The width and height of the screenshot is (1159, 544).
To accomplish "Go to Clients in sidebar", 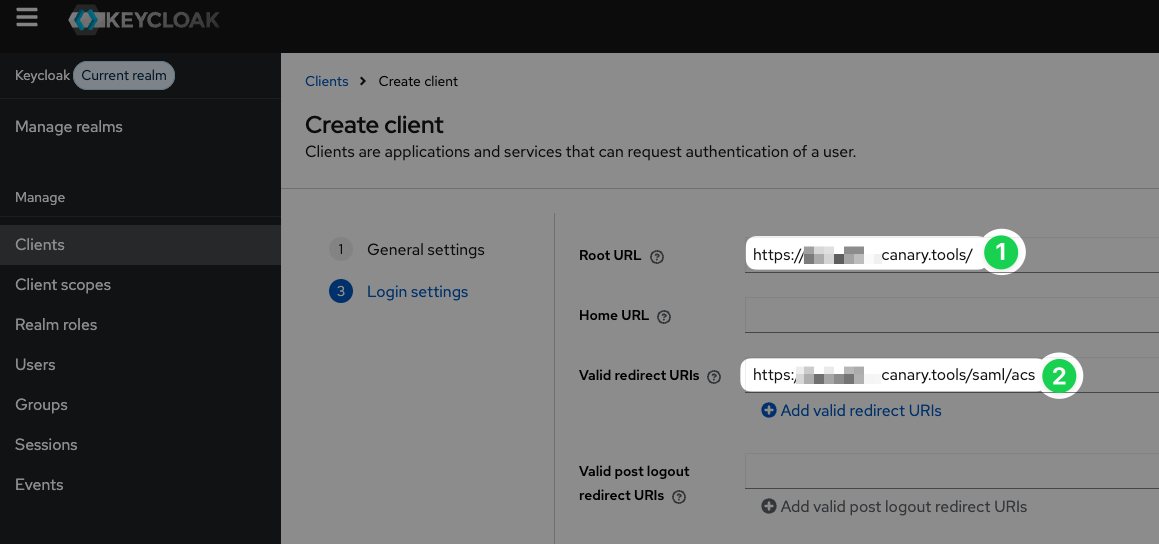I will (140, 245).
